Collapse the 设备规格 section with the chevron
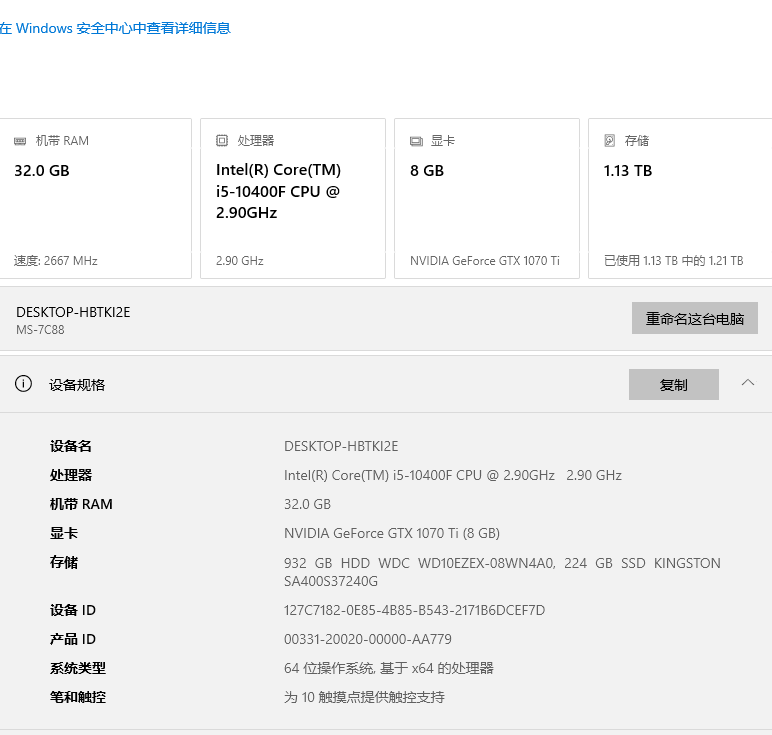 (x=748, y=383)
